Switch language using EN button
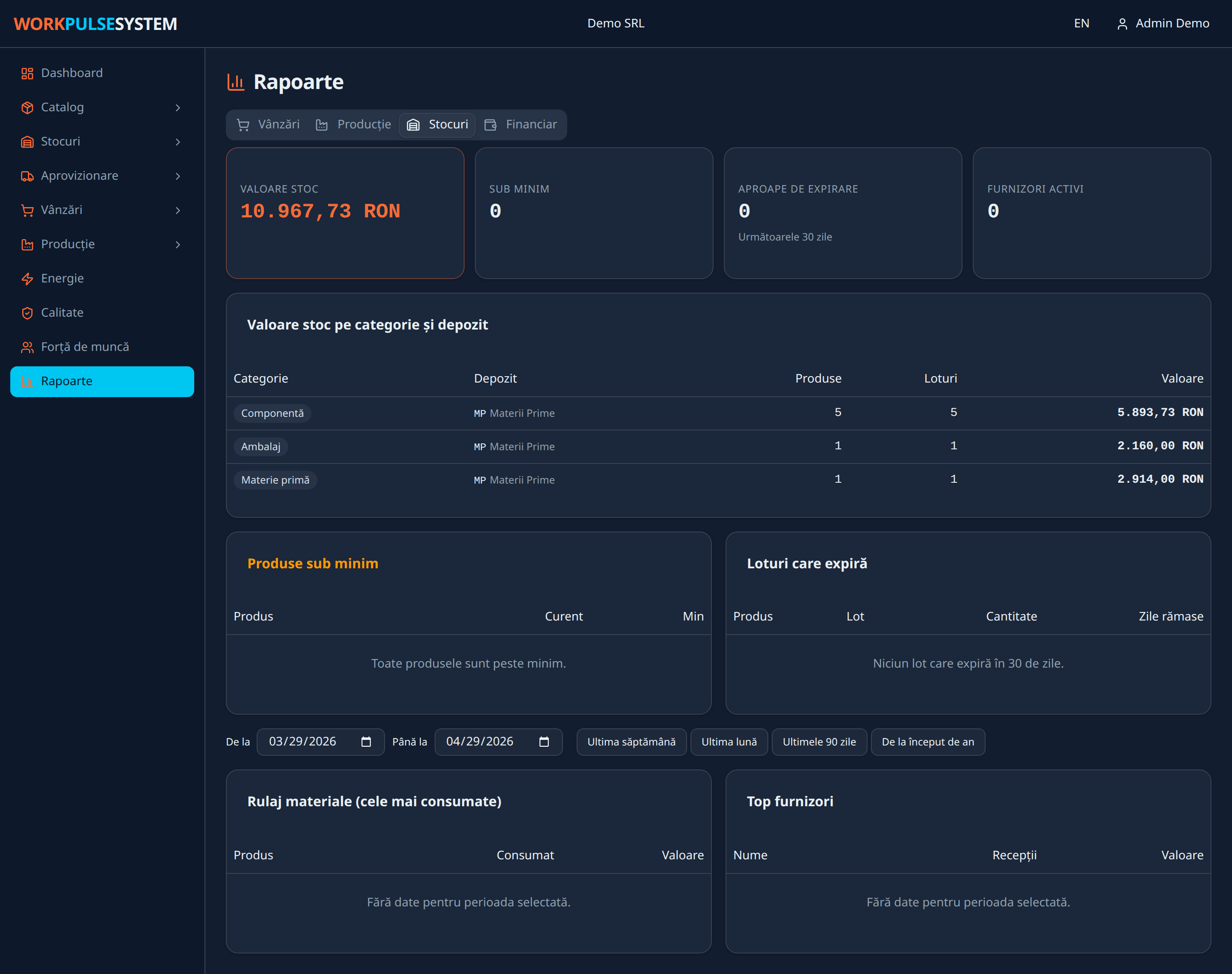The height and width of the screenshot is (974, 1232). [1081, 24]
